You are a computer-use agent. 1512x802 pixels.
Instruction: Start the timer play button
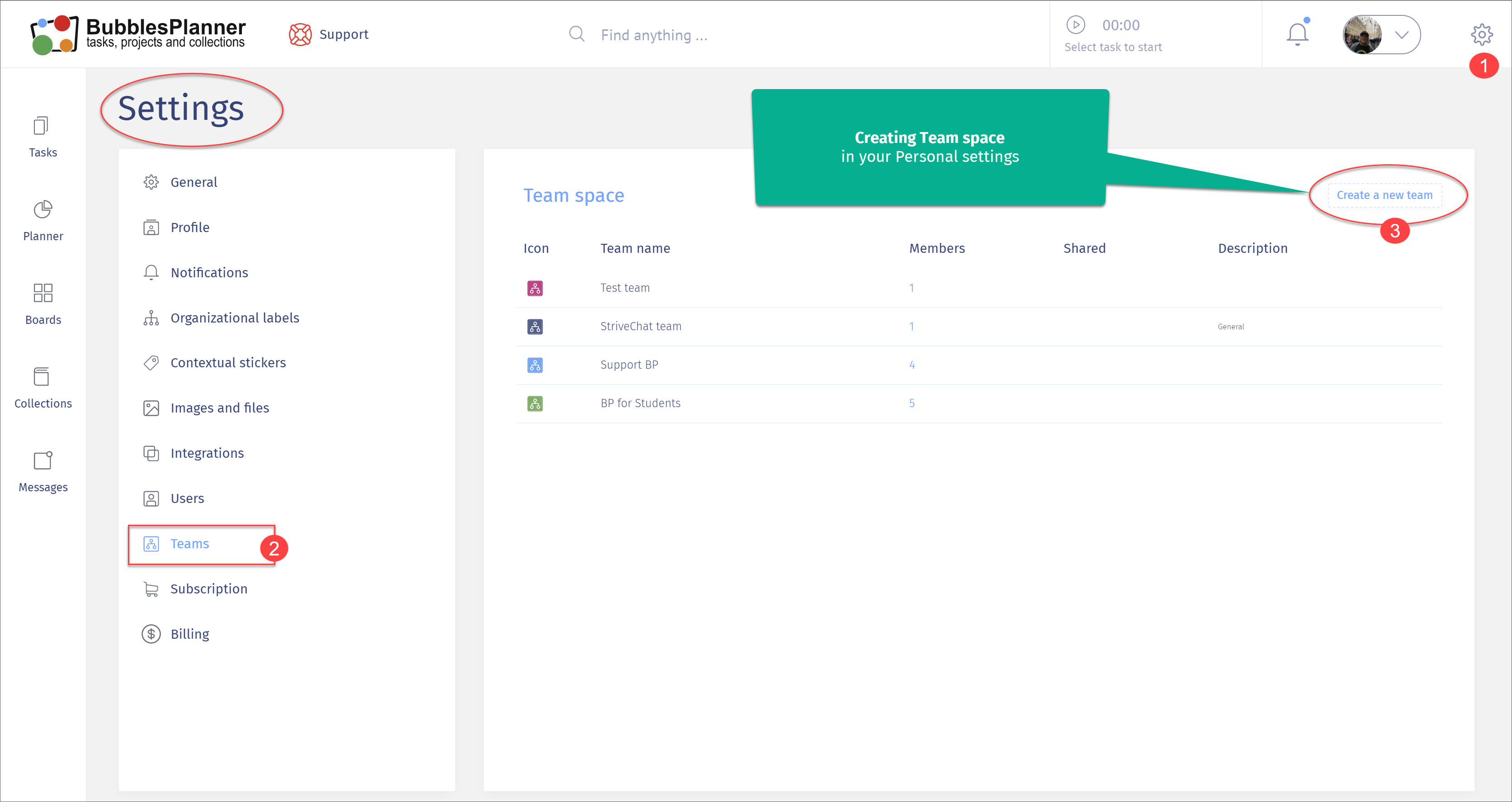click(1075, 25)
